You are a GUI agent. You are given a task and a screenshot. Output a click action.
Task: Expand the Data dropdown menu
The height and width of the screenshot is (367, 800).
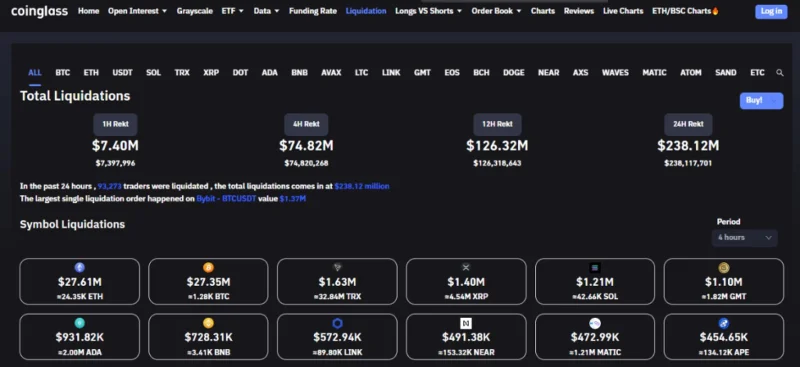coord(266,11)
